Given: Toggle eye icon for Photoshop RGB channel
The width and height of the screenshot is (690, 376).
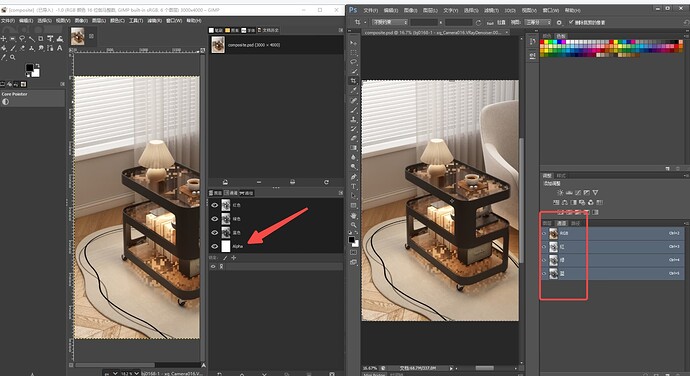Looking at the screenshot, I should [x=544, y=233].
